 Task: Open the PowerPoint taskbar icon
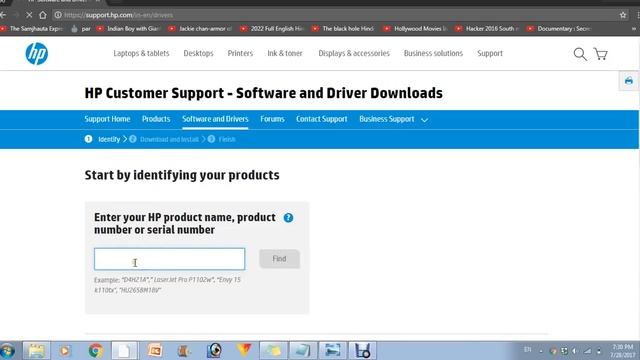(x=155, y=351)
